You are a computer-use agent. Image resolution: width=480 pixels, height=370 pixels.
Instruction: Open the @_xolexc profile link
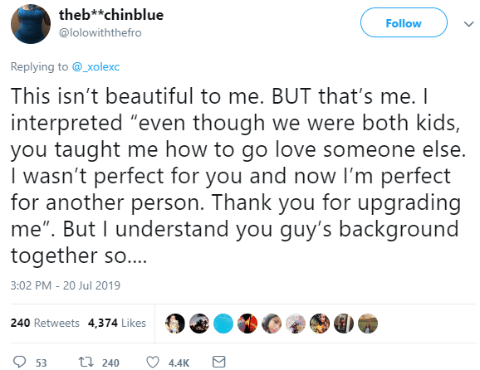96,67
